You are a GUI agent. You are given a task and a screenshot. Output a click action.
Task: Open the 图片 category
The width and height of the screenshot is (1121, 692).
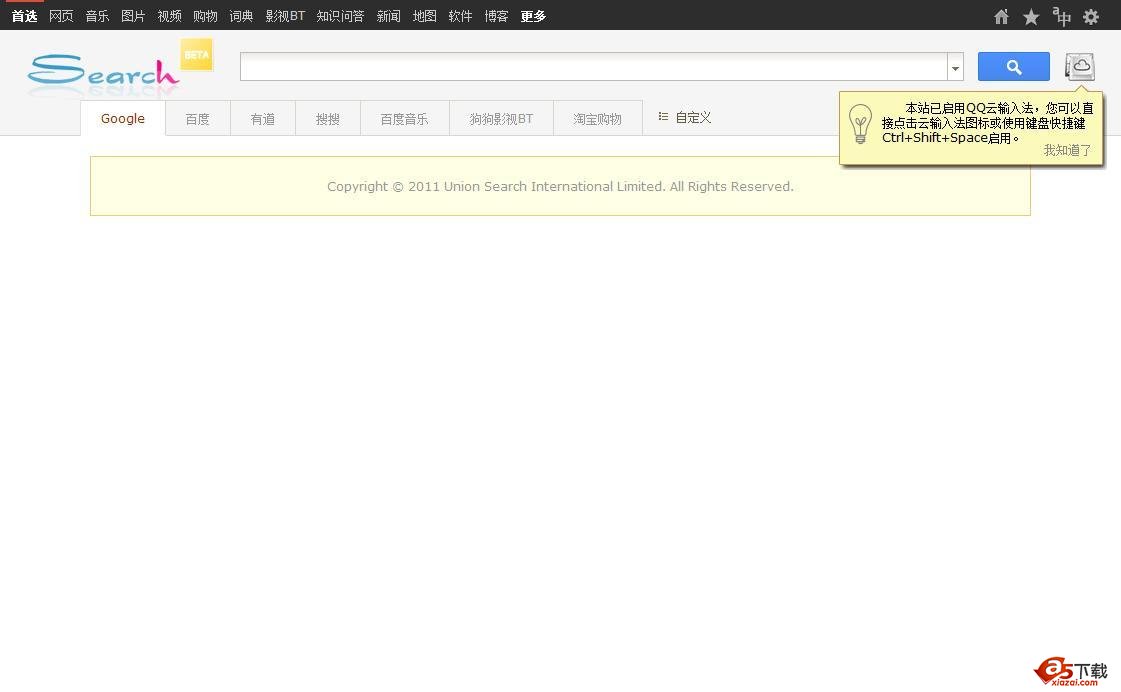pos(133,16)
